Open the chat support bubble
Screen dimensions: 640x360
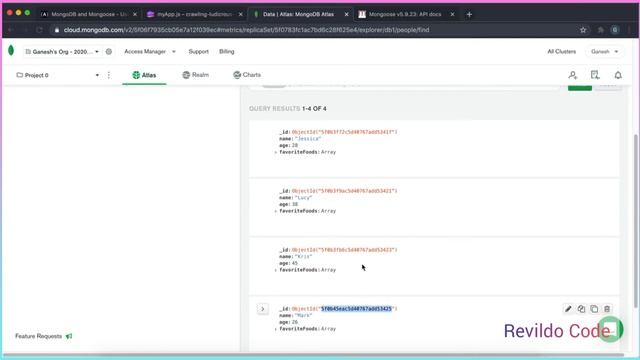point(611,329)
